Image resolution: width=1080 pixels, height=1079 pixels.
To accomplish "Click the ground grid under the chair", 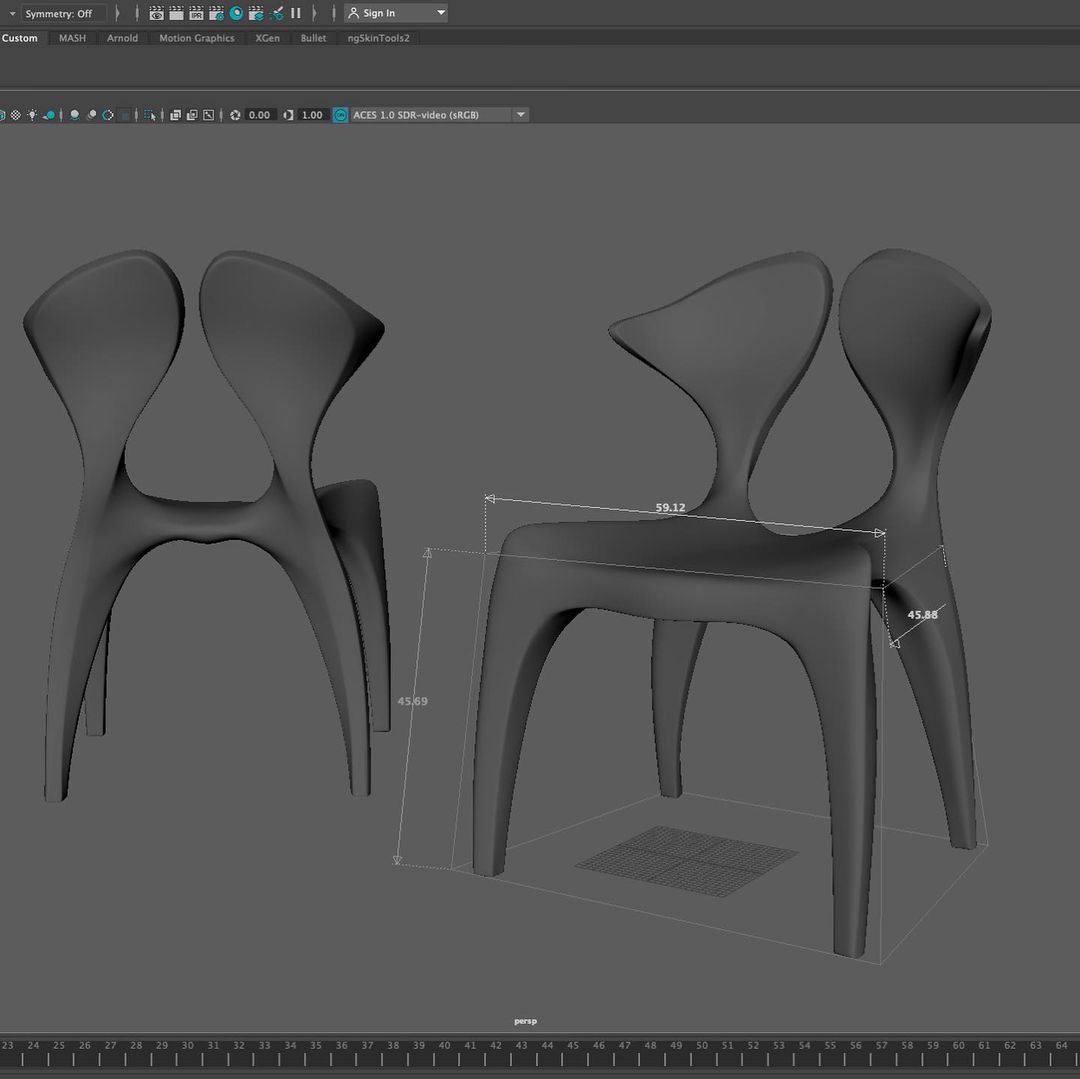I will [x=687, y=861].
